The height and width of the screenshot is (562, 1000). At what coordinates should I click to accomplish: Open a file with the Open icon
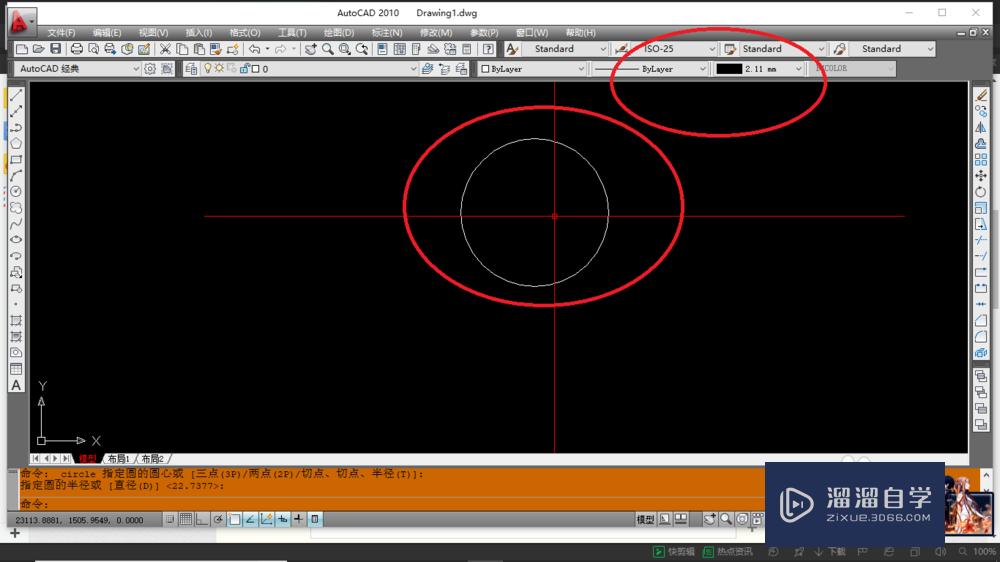(38, 49)
